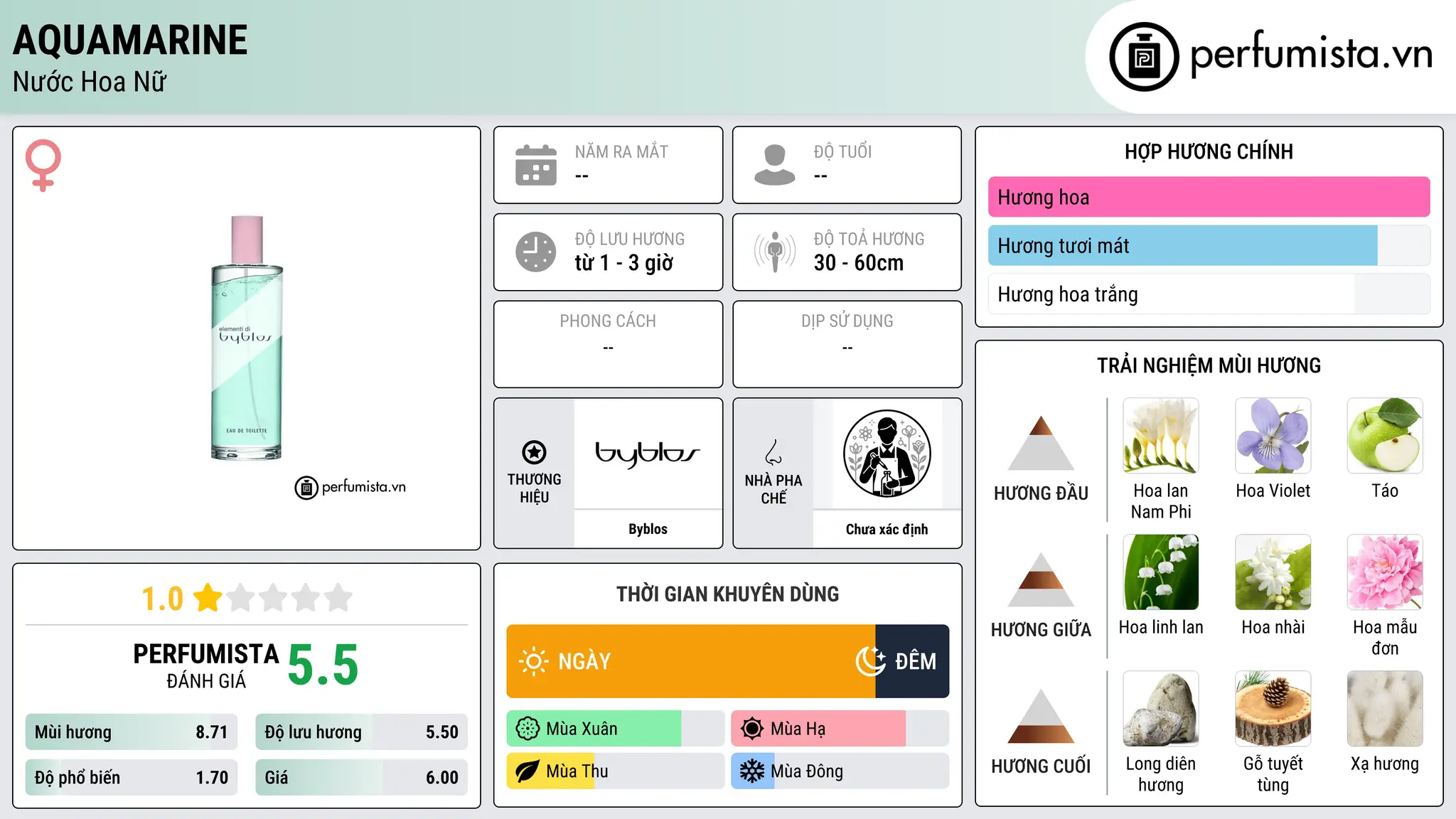The width and height of the screenshot is (1456, 819).
Task: Click the person icon beside Độ tuổi
Action: [774, 165]
